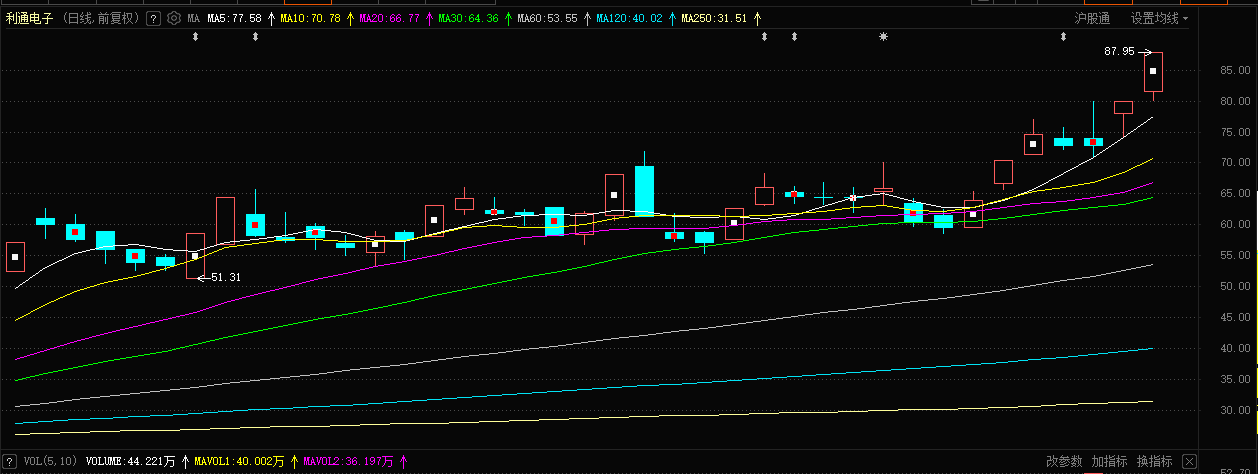Click the 沪股通 link
The image size is (1258, 474).
(1092, 18)
